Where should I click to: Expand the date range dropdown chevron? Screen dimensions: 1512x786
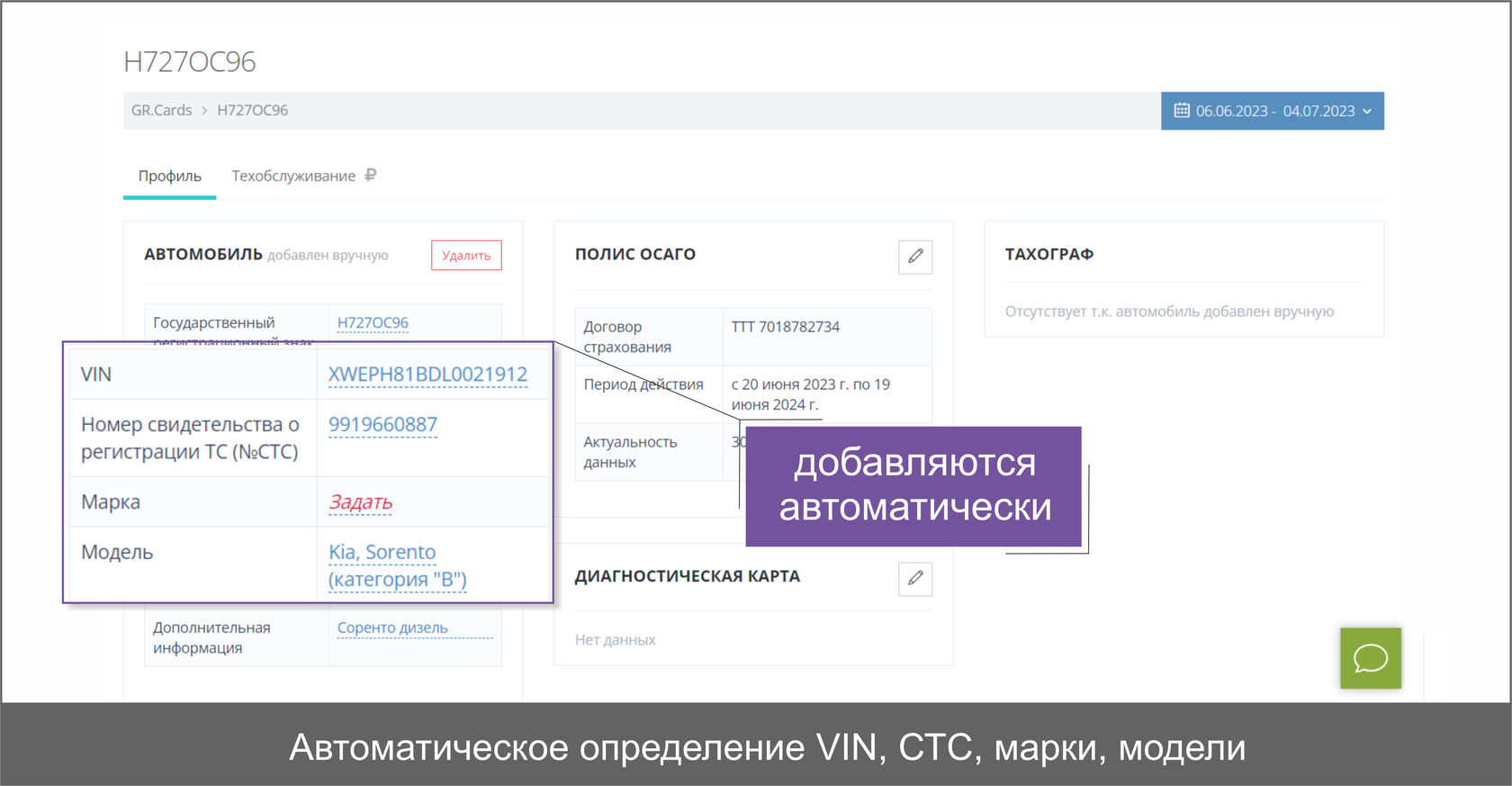pyautogui.click(x=1367, y=112)
